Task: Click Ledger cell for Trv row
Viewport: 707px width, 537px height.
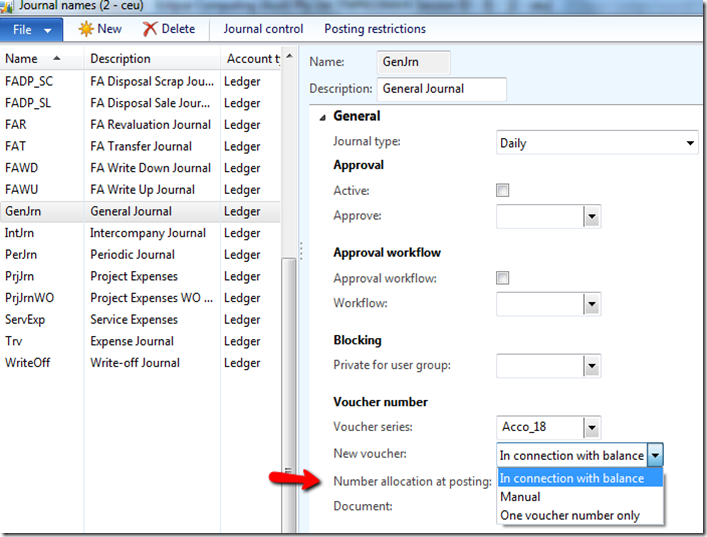Action: 242,341
